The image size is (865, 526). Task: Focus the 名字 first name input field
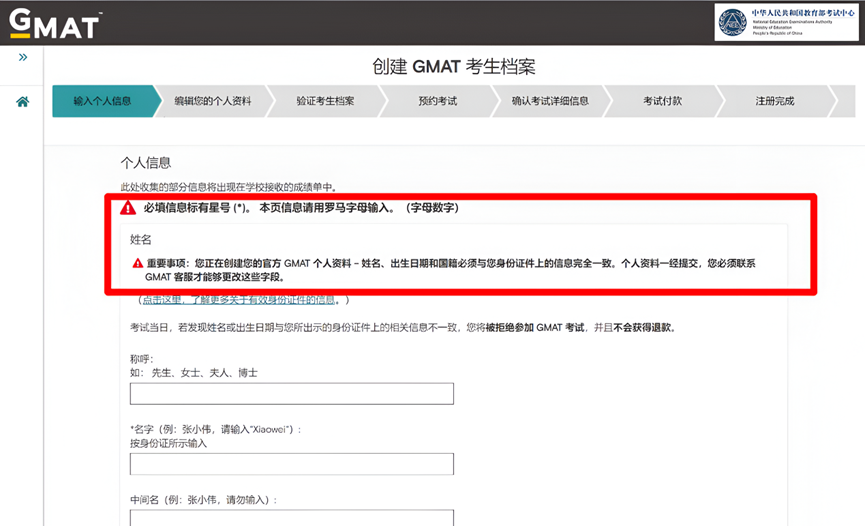tap(292, 464)
